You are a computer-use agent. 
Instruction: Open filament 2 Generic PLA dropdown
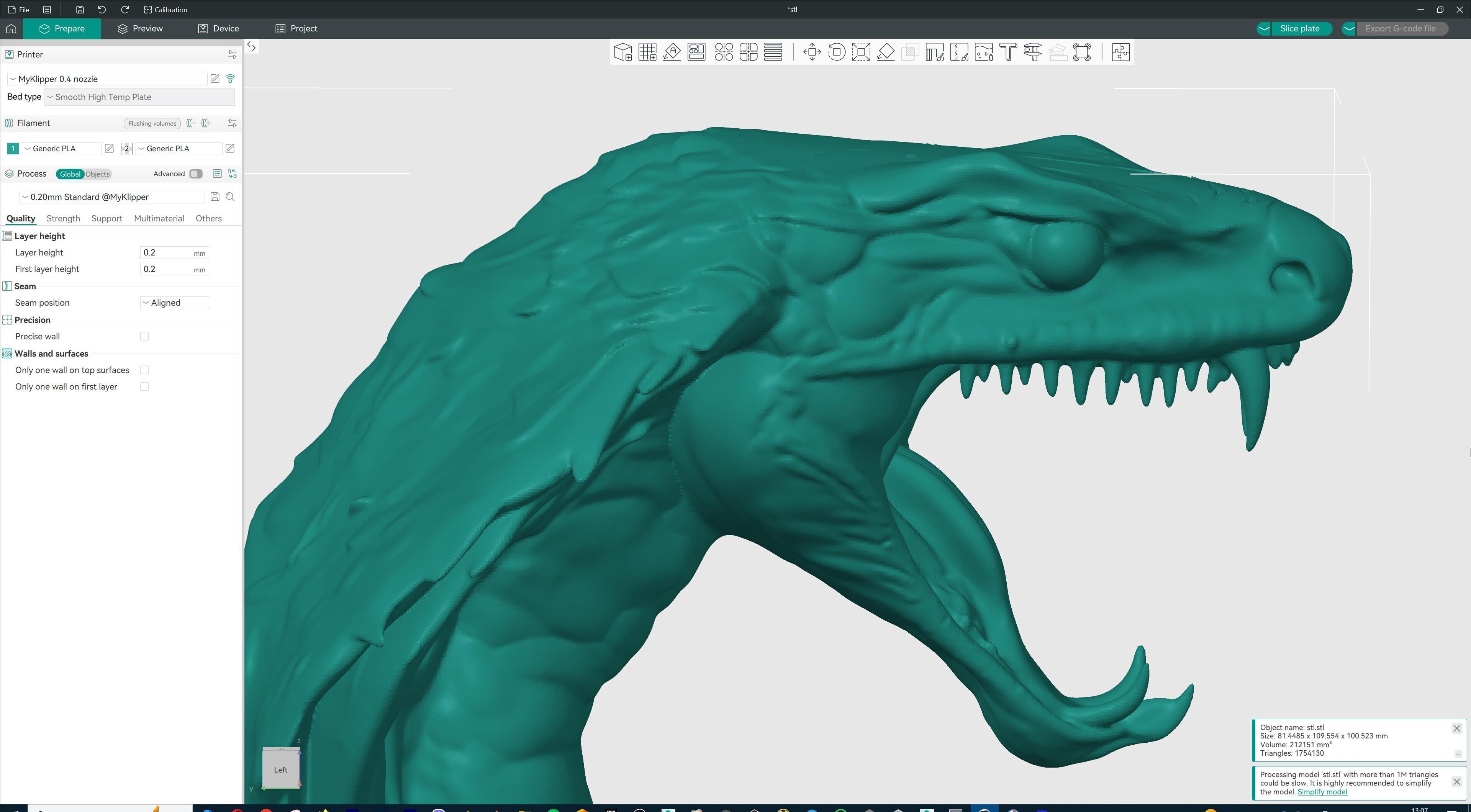179,149
